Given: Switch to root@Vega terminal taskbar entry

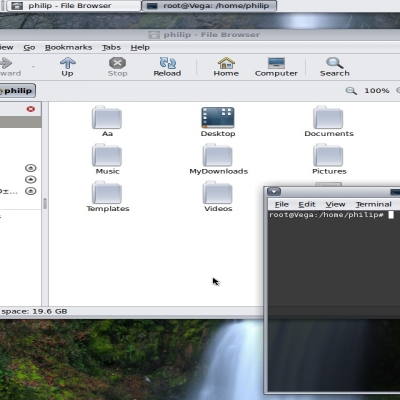Looking at the screenshot, I should tap(209, 6).
